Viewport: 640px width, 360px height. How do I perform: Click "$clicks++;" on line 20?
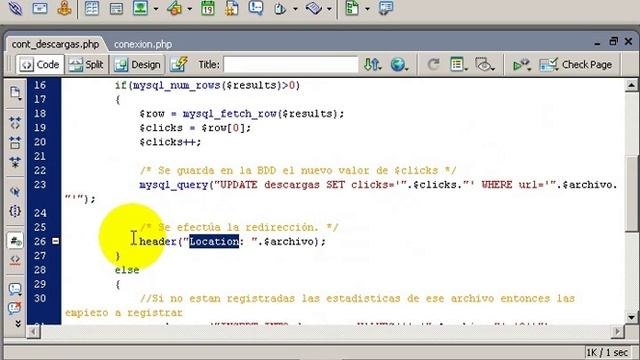pos(170,142)
